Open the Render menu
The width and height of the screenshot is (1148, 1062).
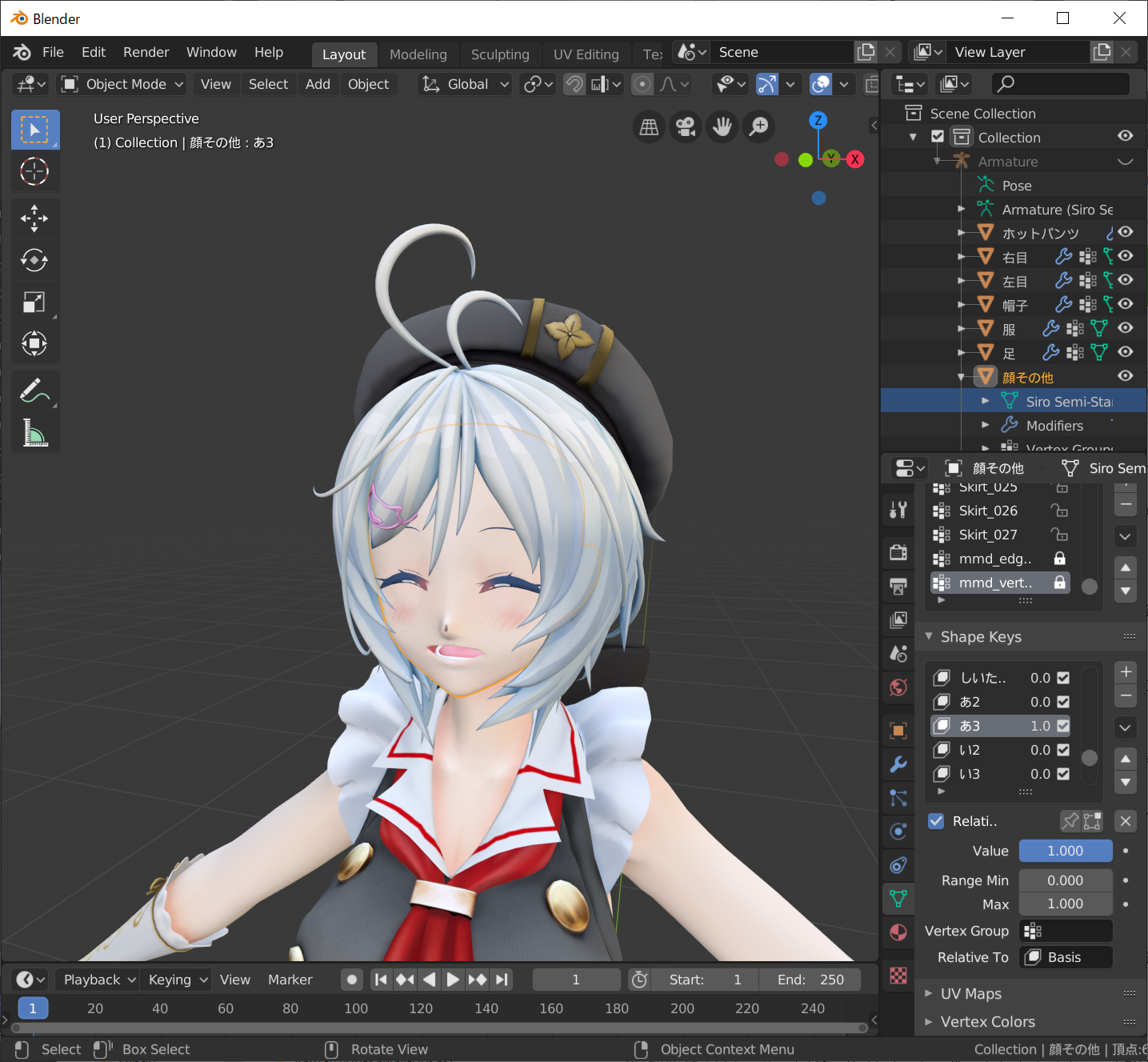[x=146, y=52]
